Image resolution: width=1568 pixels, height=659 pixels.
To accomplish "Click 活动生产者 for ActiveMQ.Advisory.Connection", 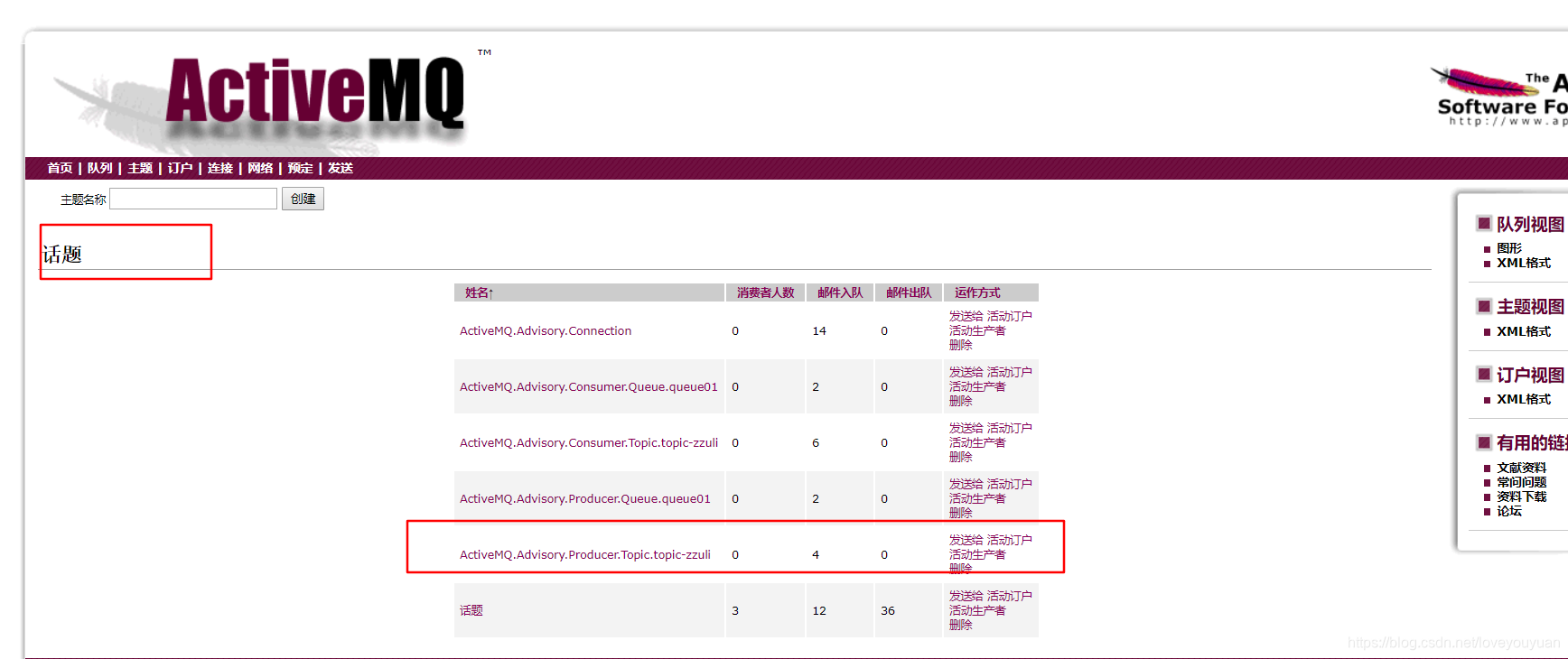I will point(977,330).
